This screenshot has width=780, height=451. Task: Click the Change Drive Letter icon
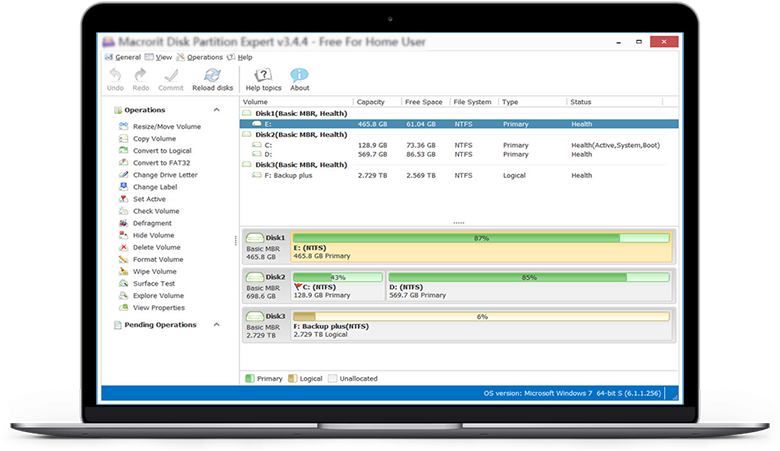(x=123, y=175)
